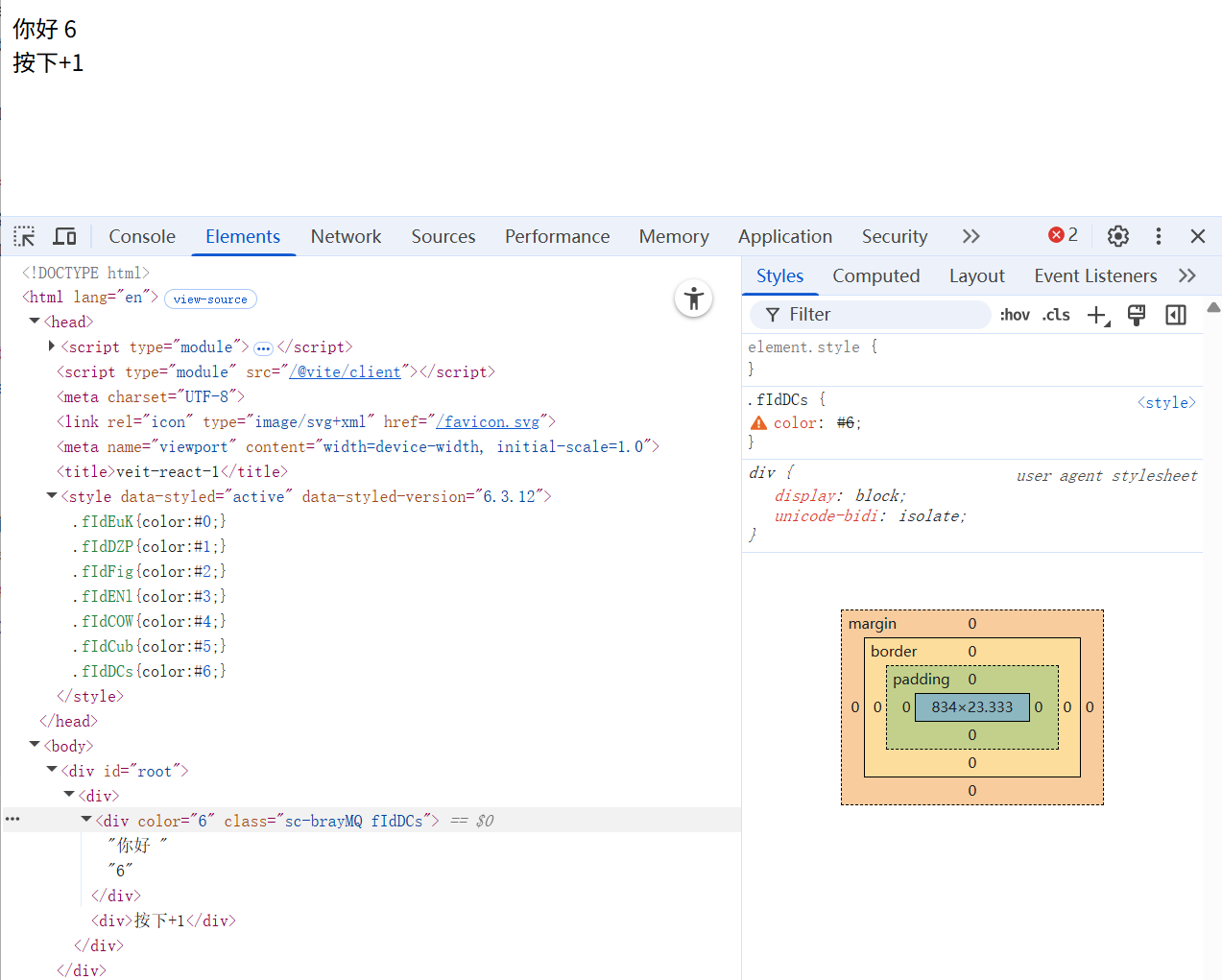Toggle the .cls element classes panel
Image resolution: width=1222 pixels, height=980 pixels.
tap(1056, 315)
